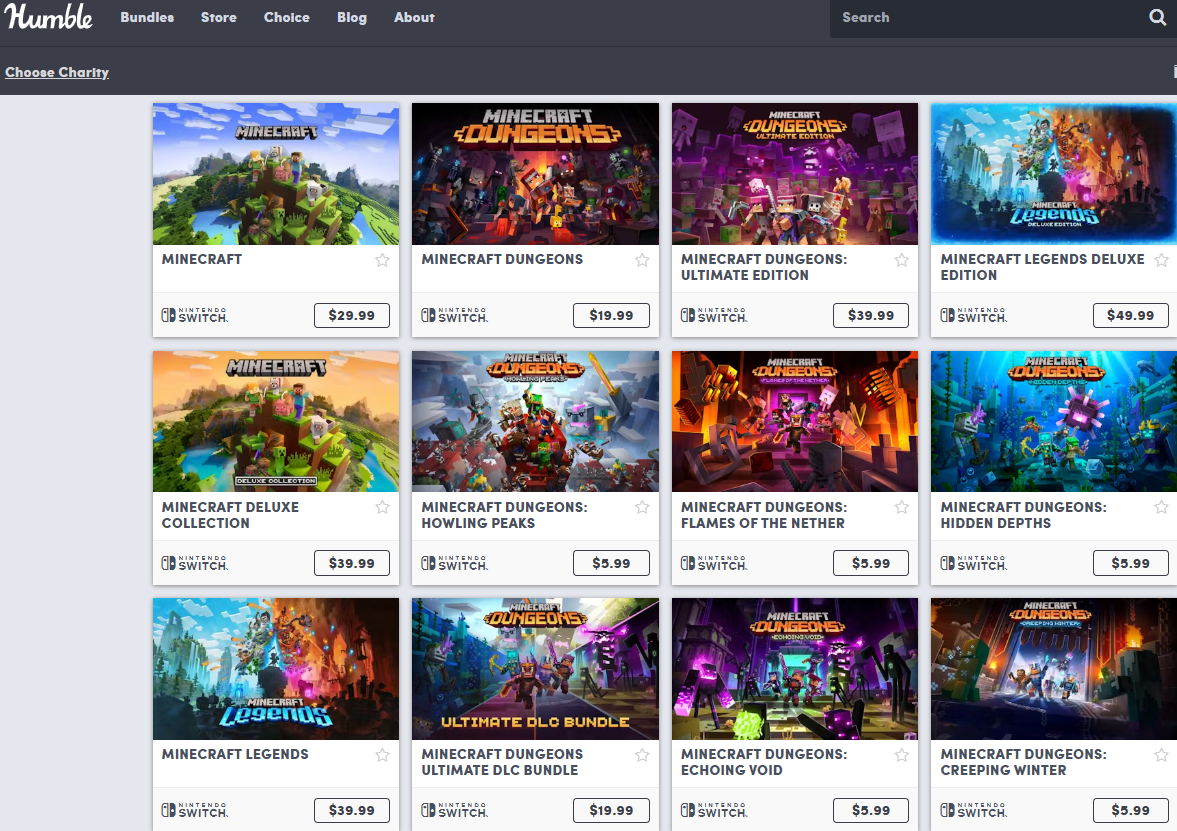
Task: Add Minecraft Deluxe Collection to wishlist
Action: click(383, 507)
